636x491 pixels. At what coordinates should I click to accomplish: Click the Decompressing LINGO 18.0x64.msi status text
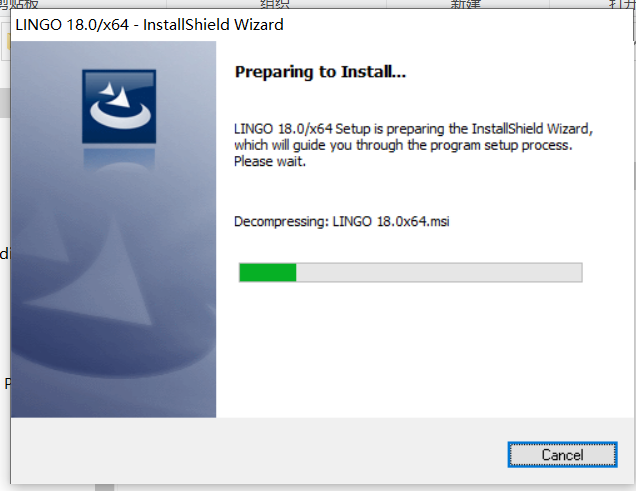pyautogui.click(x=342, y=221)
